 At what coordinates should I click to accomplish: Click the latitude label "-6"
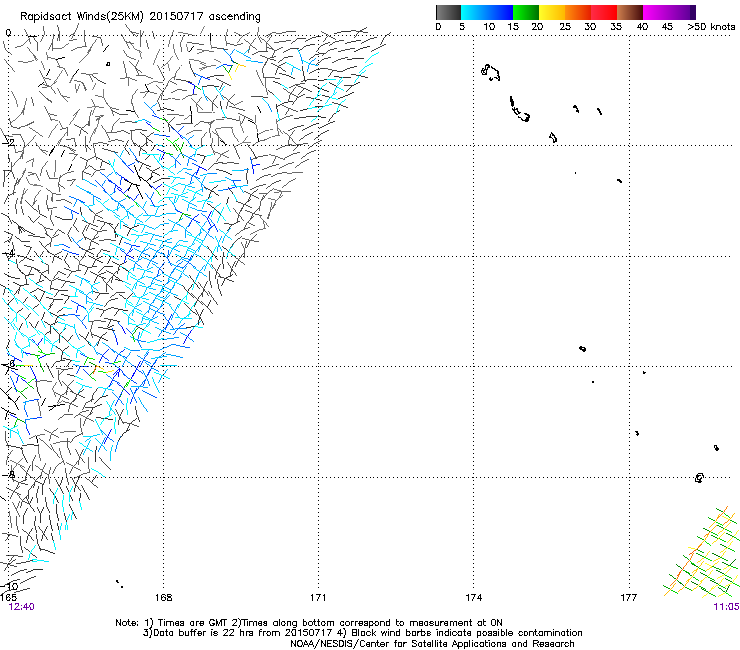click(9, 363)
